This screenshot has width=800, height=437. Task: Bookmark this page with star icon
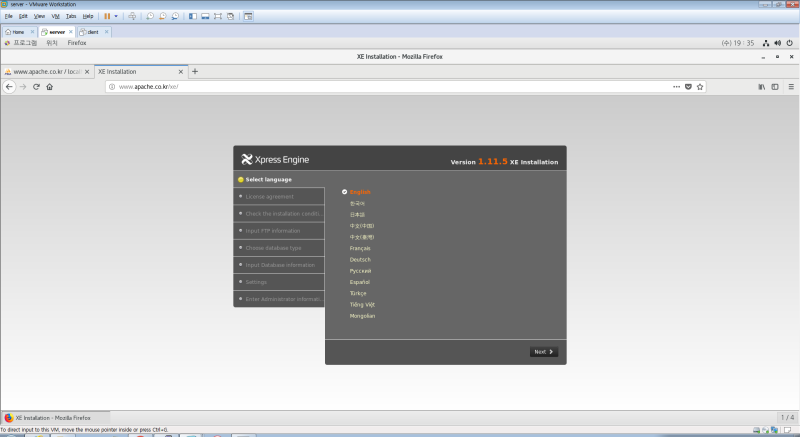pyautogui.click(x=700, y=87)
